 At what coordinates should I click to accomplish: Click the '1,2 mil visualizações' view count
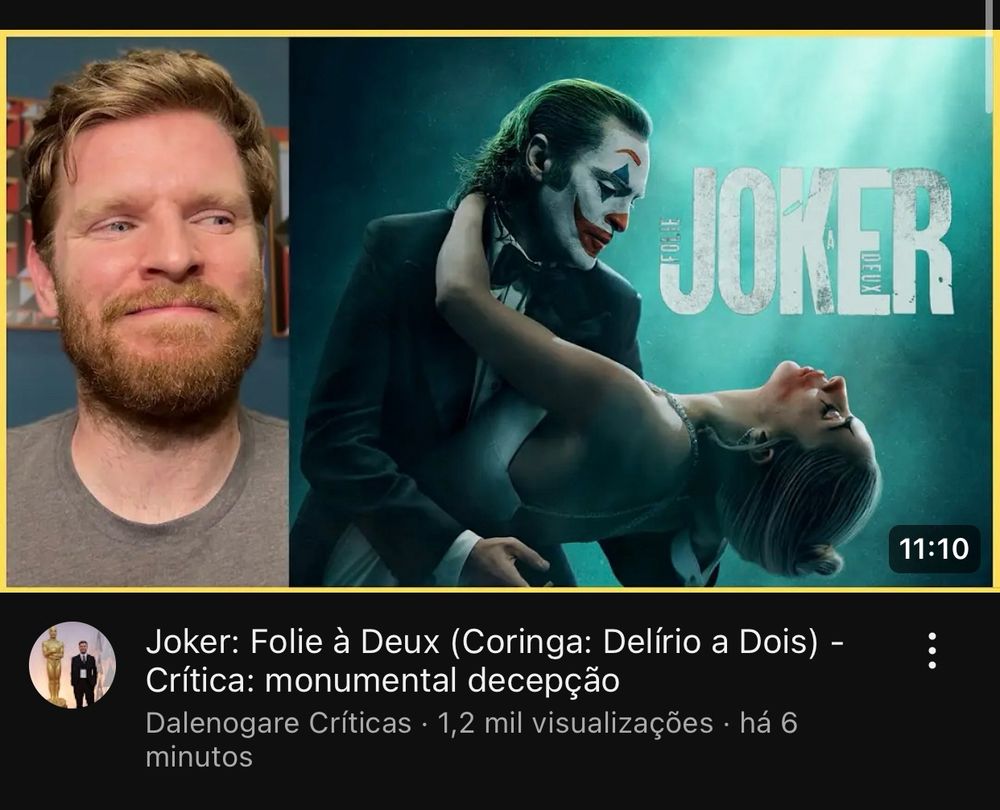click(x=575, y=723)
